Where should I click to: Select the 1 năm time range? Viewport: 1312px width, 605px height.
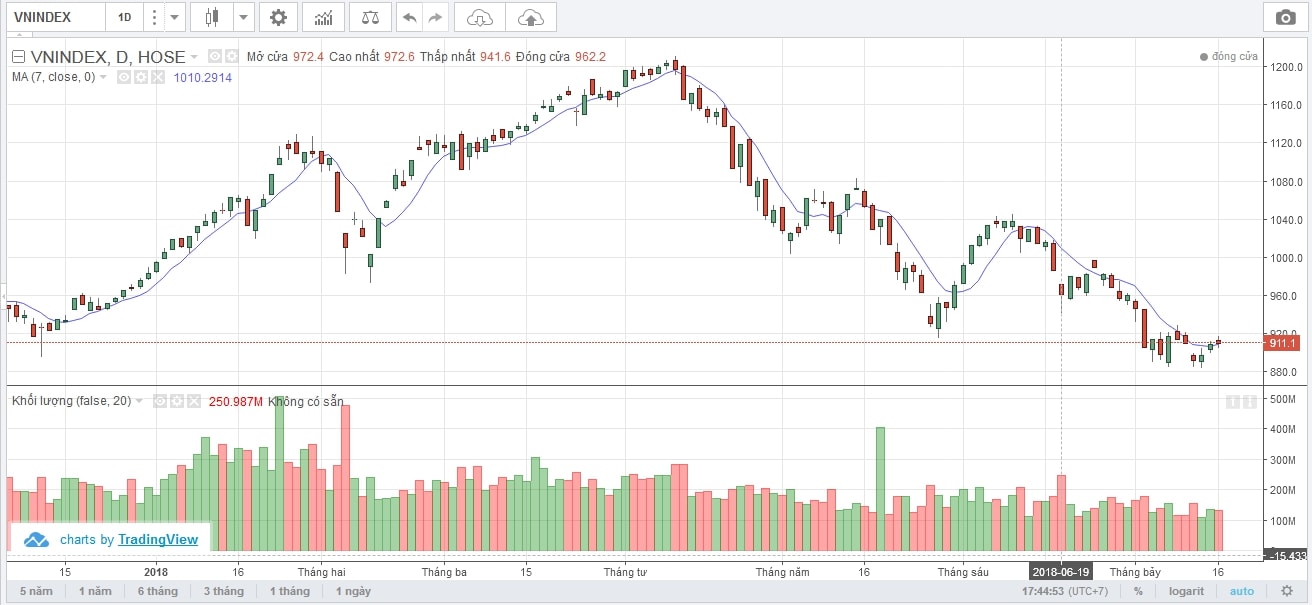click(95, 591)
